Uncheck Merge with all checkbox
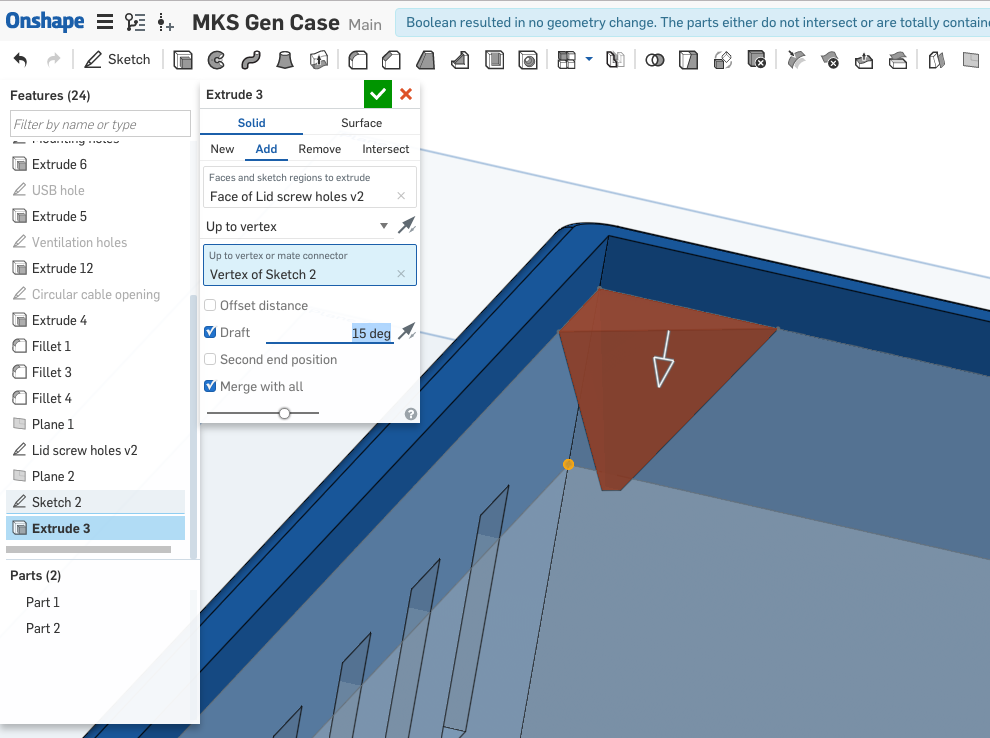The image size is (990, 738). (x=210, y=386)
